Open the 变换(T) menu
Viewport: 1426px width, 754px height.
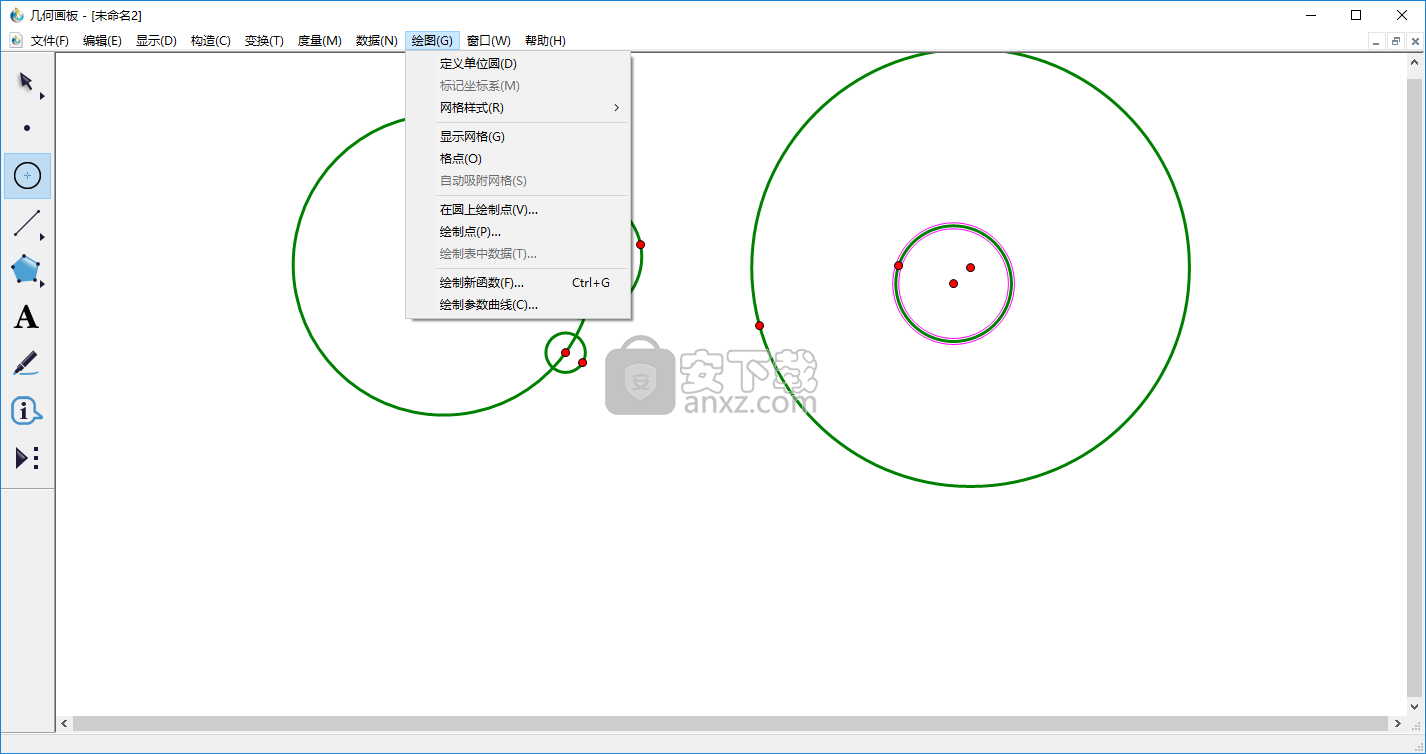click(264, 41)
